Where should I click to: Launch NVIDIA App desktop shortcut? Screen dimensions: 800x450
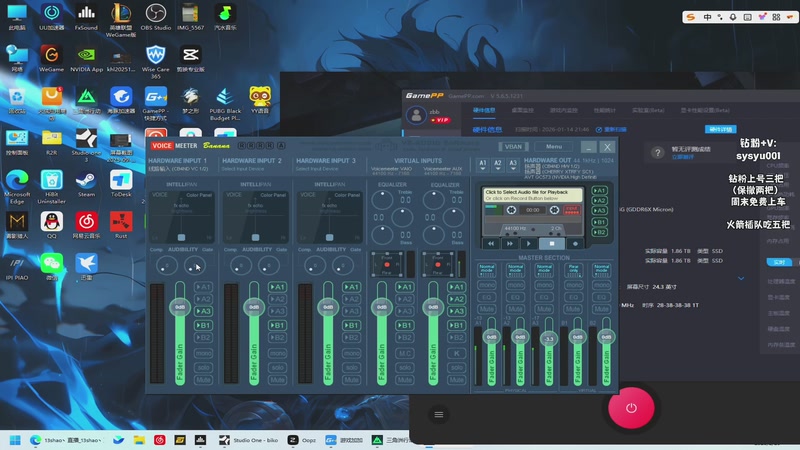click(x=86, y=59)
